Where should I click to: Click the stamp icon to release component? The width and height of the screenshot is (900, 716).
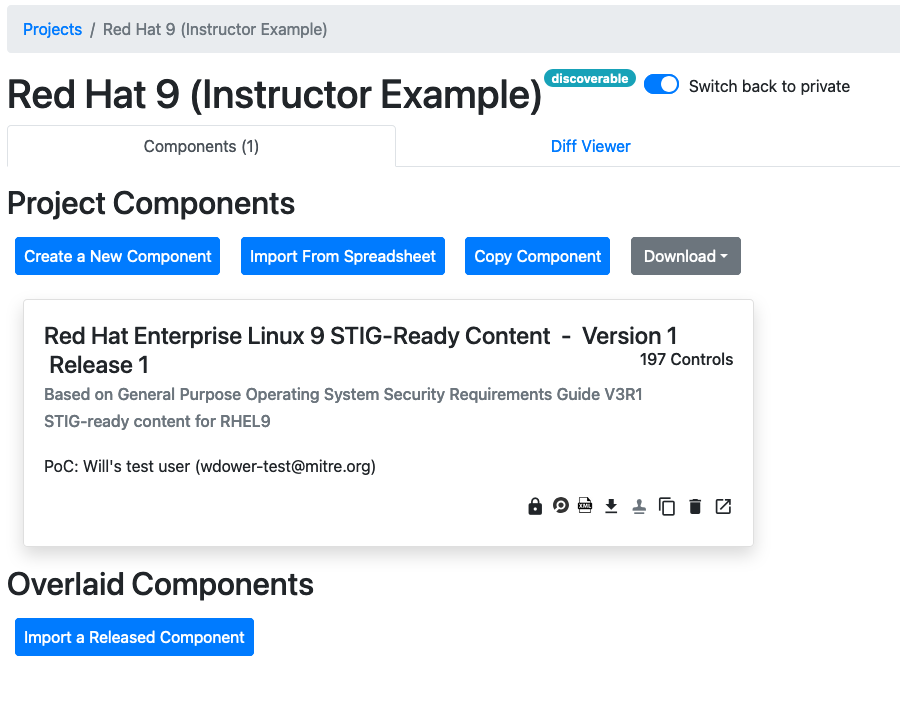click(x=640, y=507)
